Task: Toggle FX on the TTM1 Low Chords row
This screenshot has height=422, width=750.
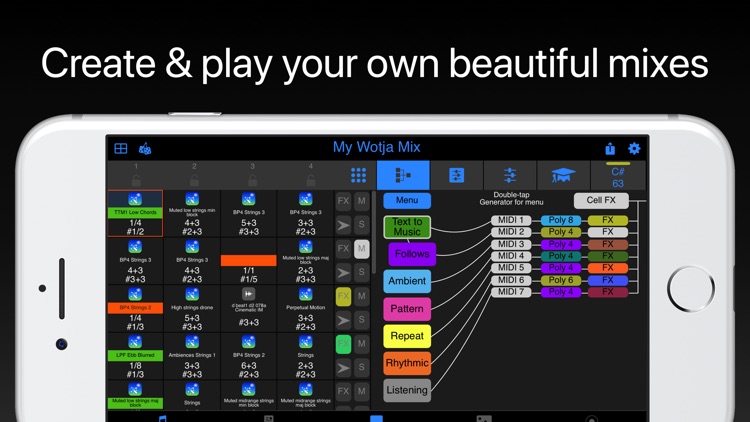Action: click(x=343, y=201)
